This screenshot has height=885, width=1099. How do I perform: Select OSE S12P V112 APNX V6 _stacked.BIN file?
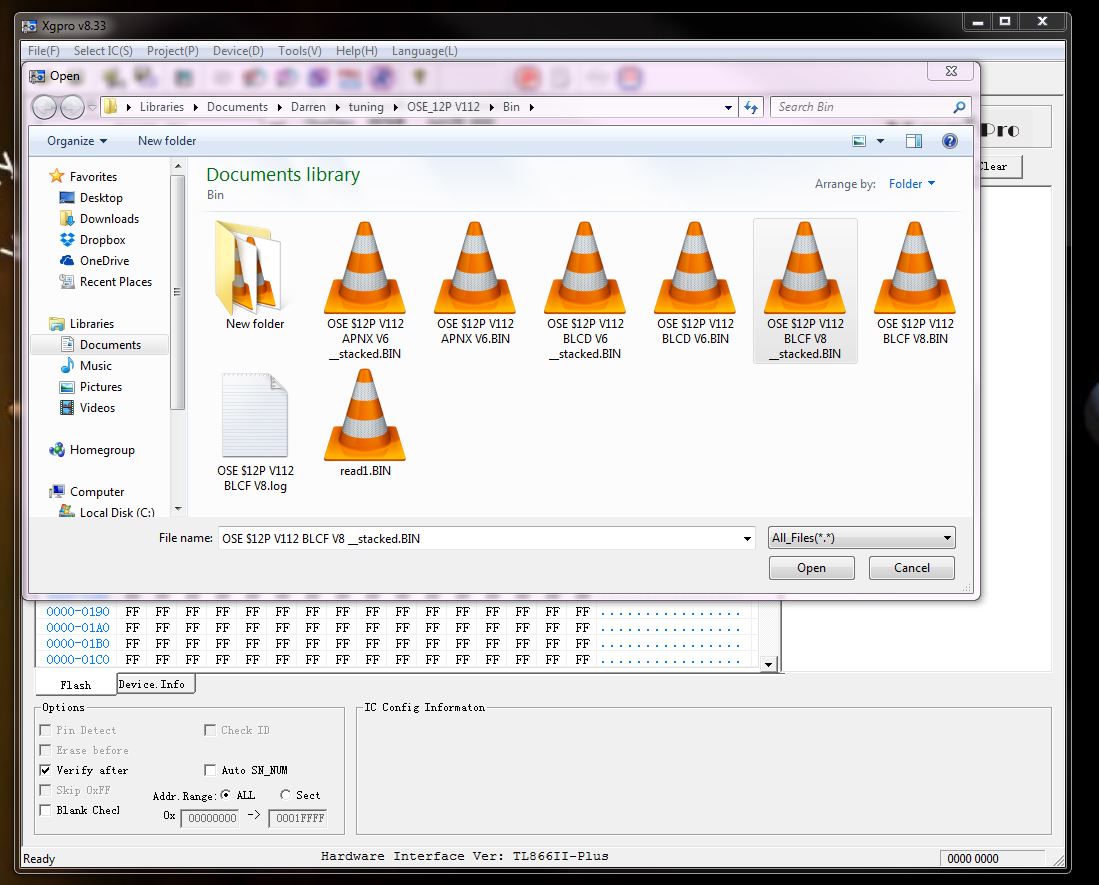click(x=365, y=290)
